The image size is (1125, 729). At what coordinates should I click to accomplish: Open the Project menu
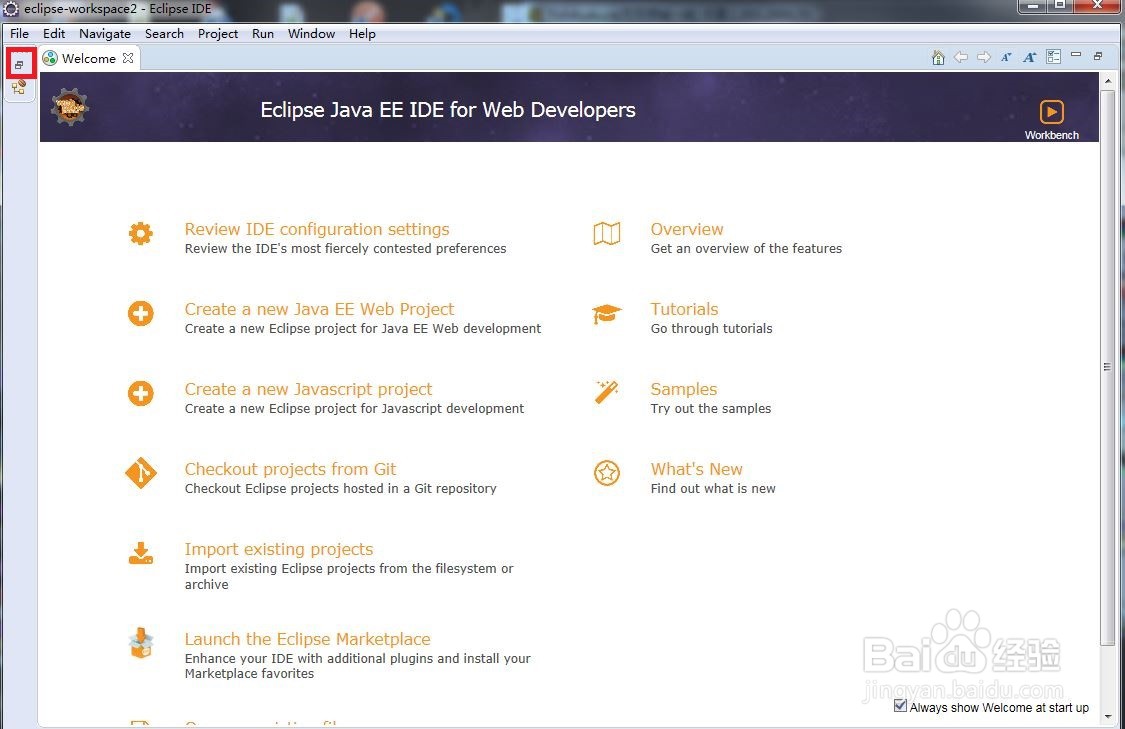click(x=218, y=34)
